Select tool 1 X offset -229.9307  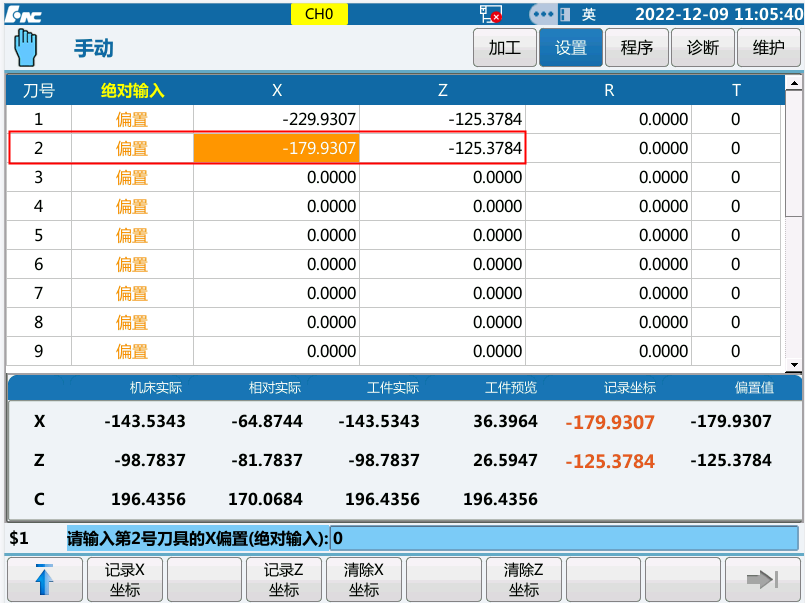pos(276,119)
